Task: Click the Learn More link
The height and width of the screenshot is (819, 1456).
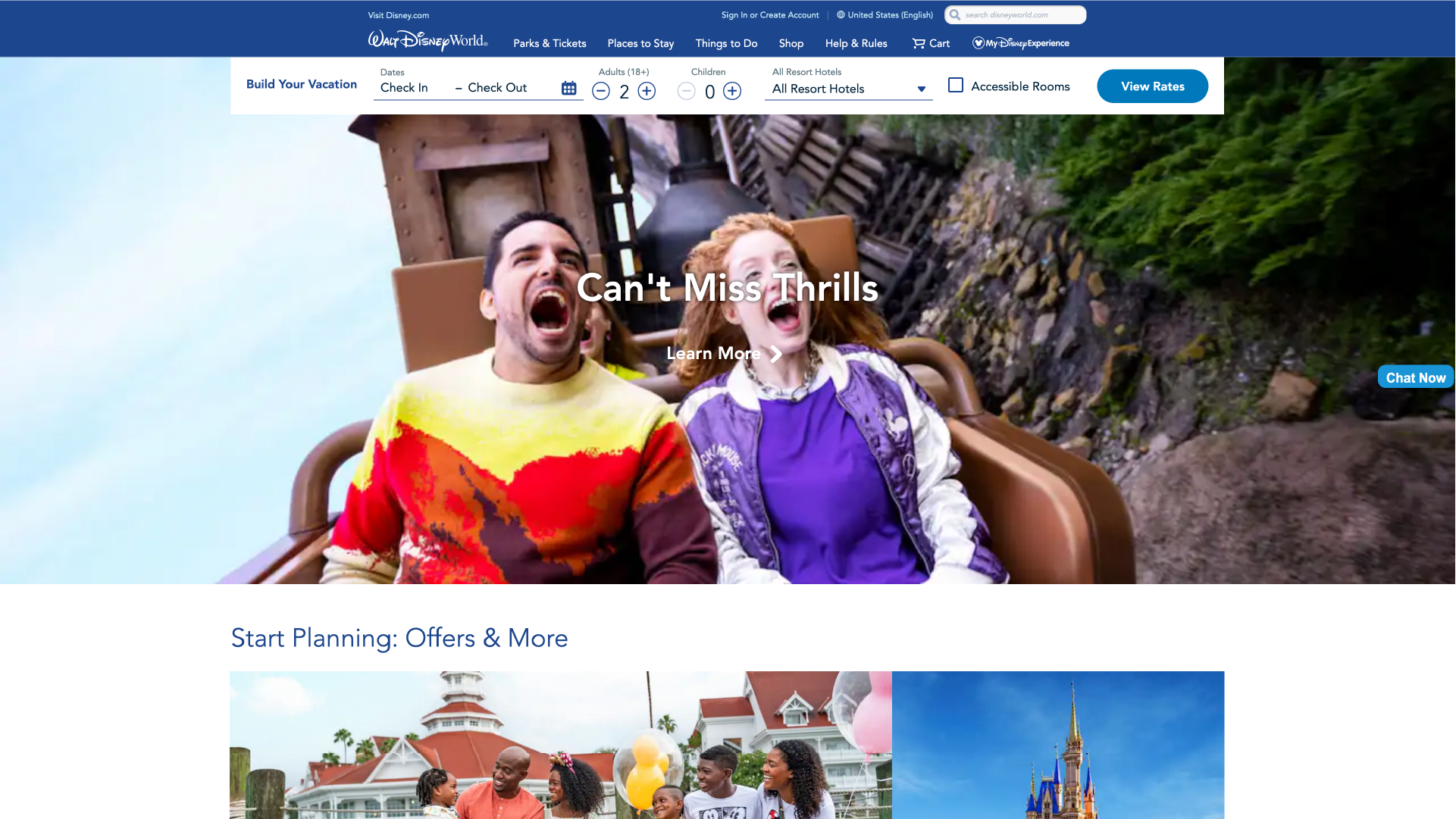Action: coord(714,352)
